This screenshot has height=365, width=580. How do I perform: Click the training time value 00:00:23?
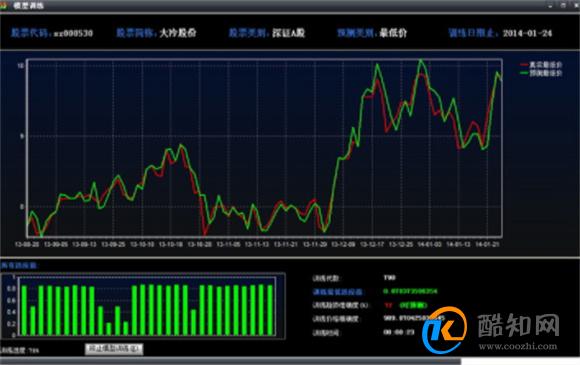(x=399, y=332)
